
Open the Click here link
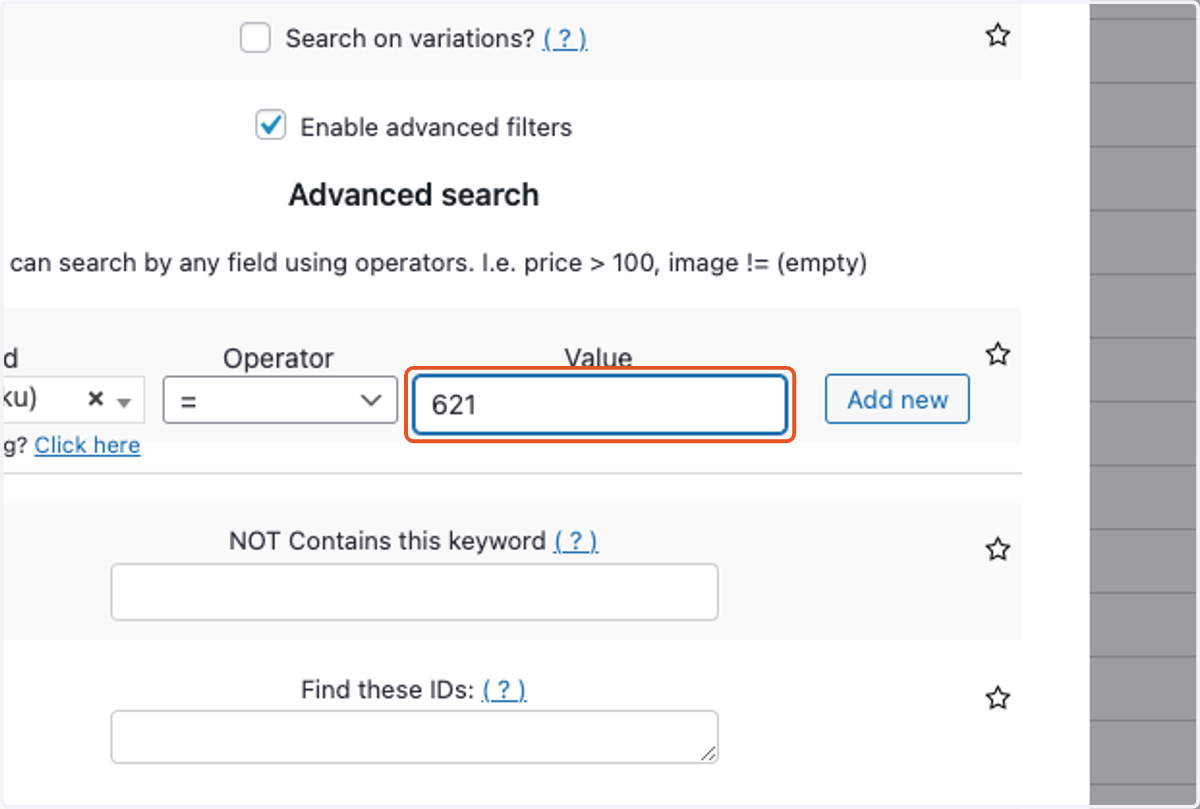point(87,445)
